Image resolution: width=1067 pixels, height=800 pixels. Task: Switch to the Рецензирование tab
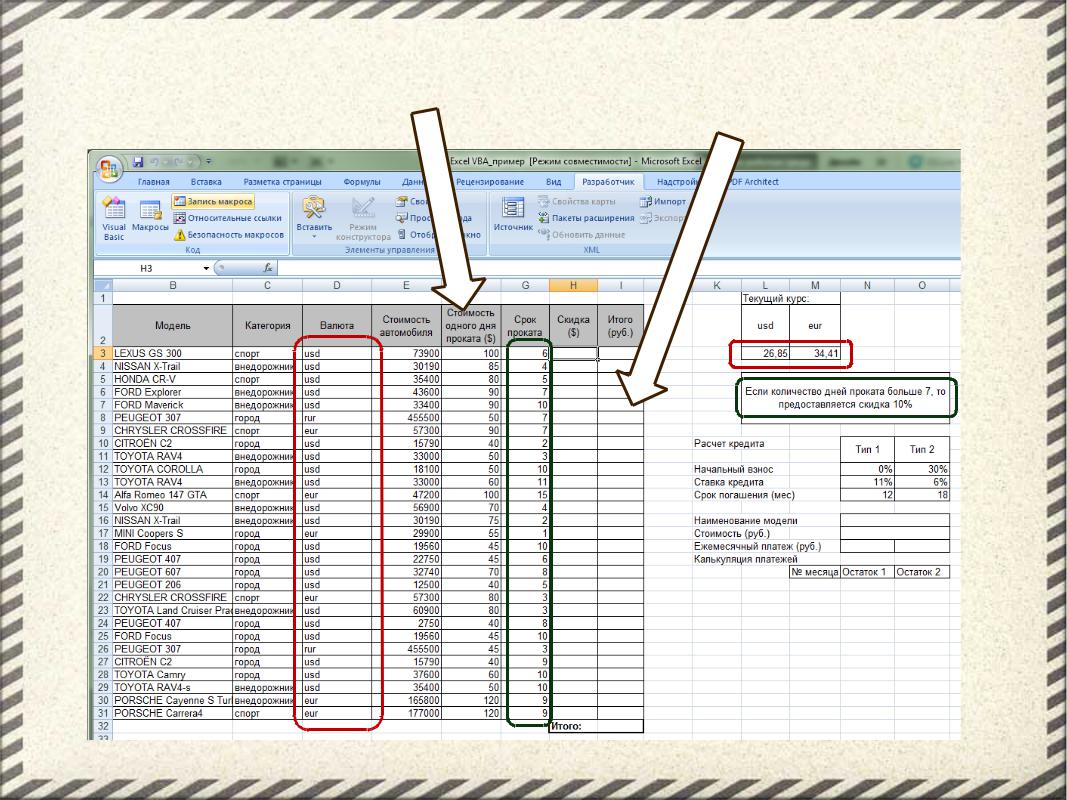490,182
